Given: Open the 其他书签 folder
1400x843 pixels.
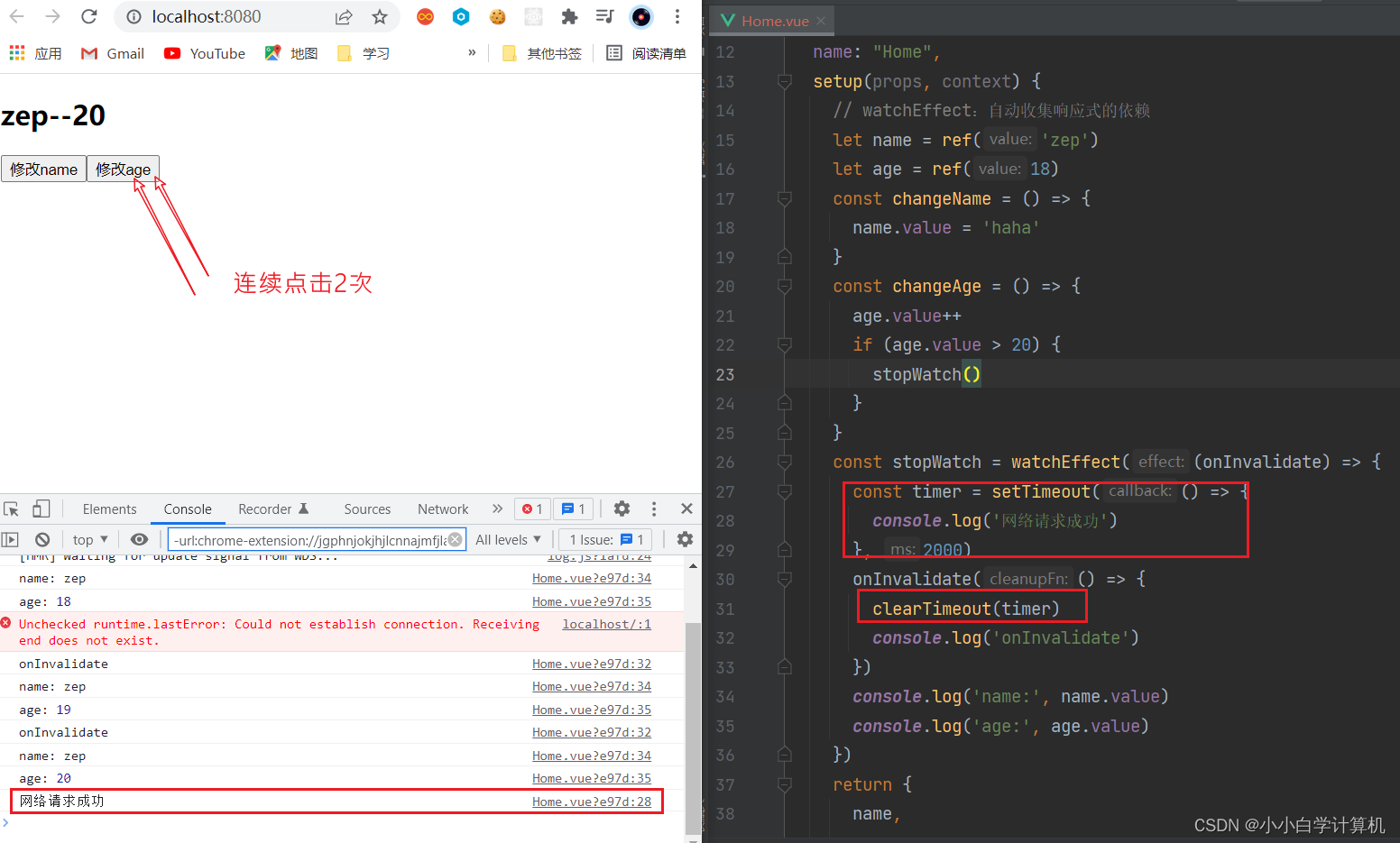Looking at the screenshot, I should click(x=541, y=53).
